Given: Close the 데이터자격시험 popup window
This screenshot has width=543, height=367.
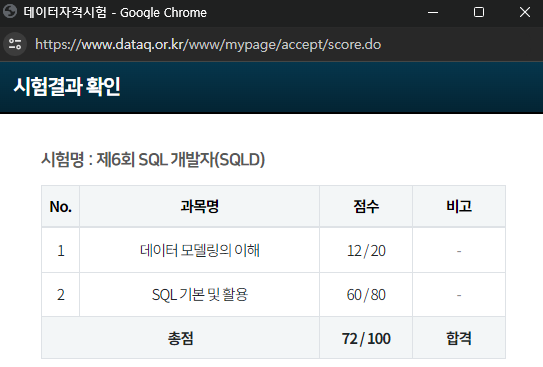Looking at the screenshot, I should coord(525,12).
